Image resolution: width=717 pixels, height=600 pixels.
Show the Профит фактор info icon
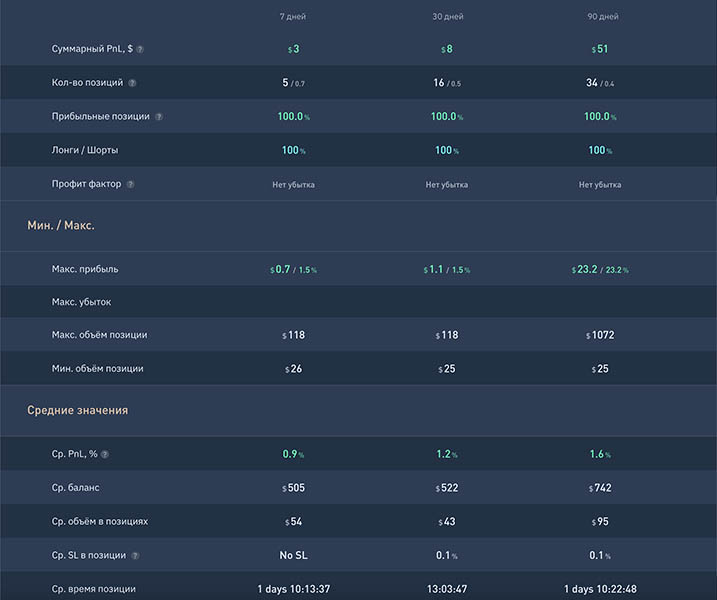[130, 184]
